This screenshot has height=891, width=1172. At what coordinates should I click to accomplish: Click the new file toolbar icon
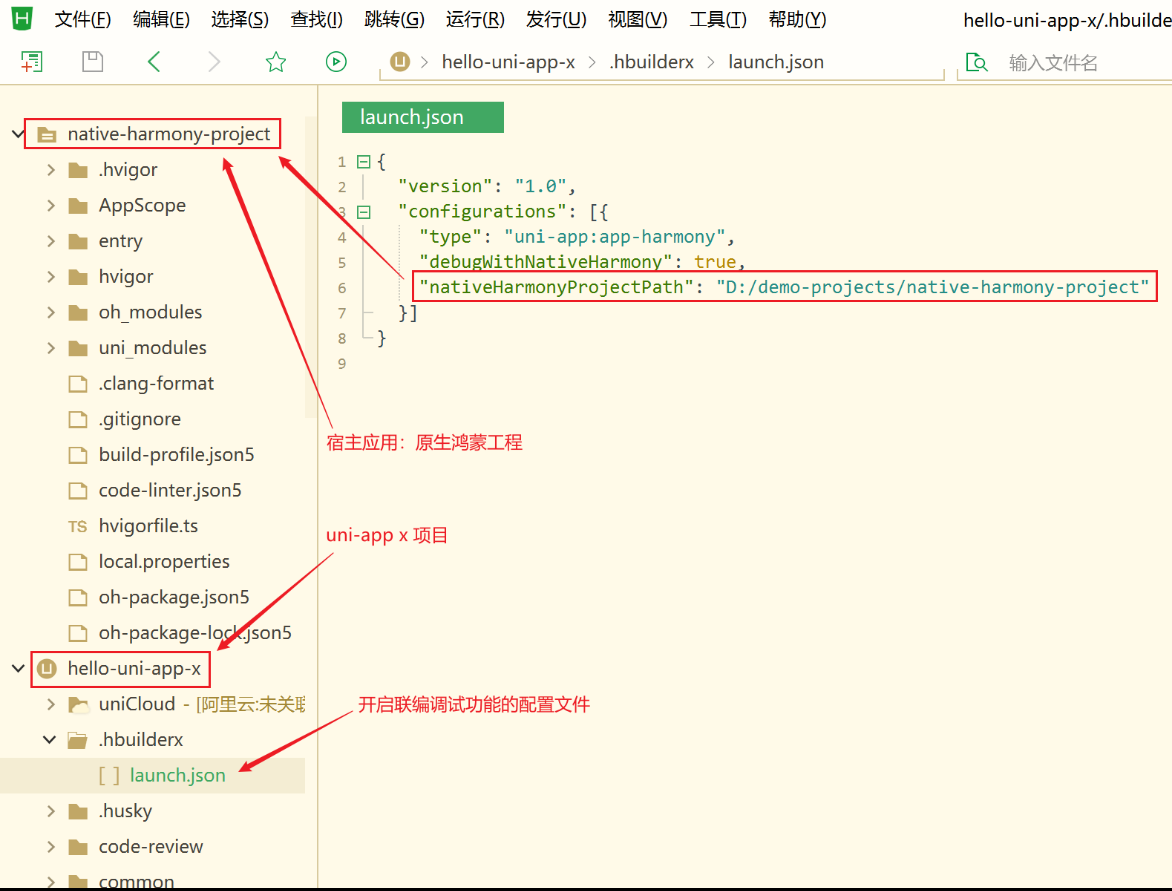[31, 61]
